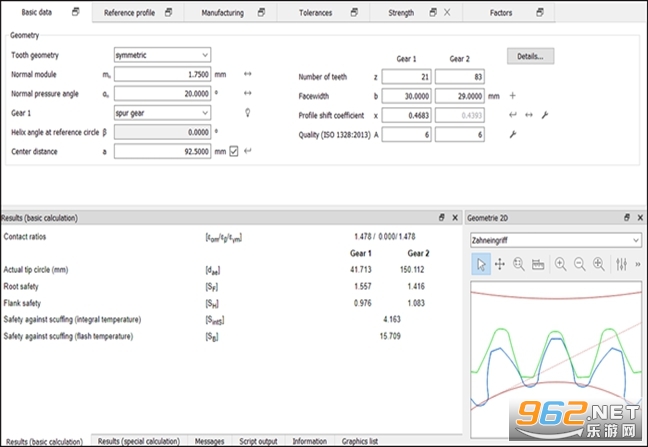
Task: Select the arrow pointer tool in Geometrie 2D
Action: 481,264
